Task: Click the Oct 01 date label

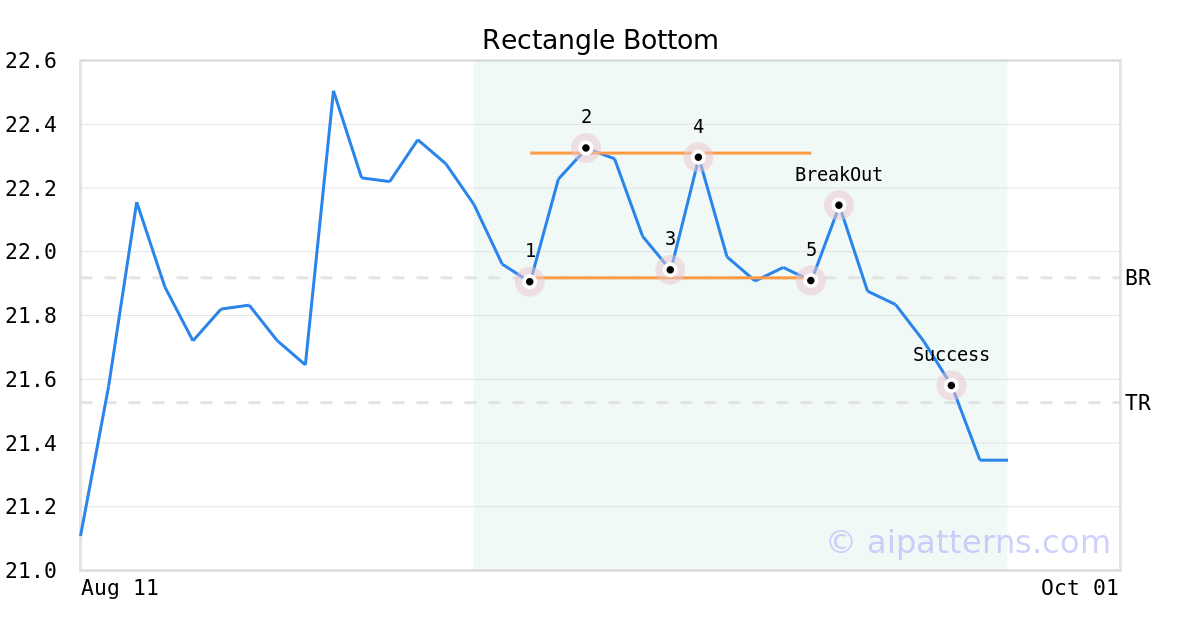Action: pos(1079,588)
